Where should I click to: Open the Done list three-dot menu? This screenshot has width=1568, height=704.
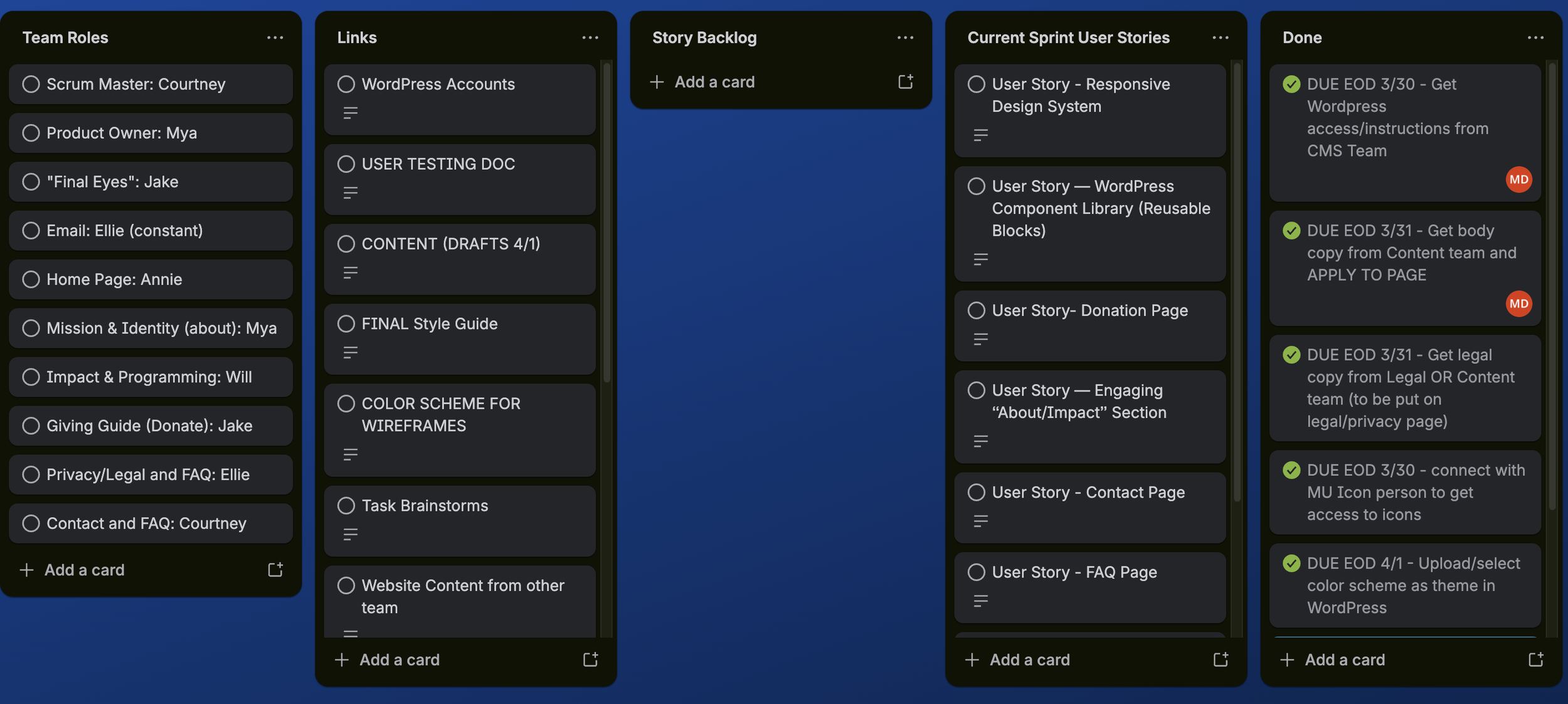(1535, 38)
